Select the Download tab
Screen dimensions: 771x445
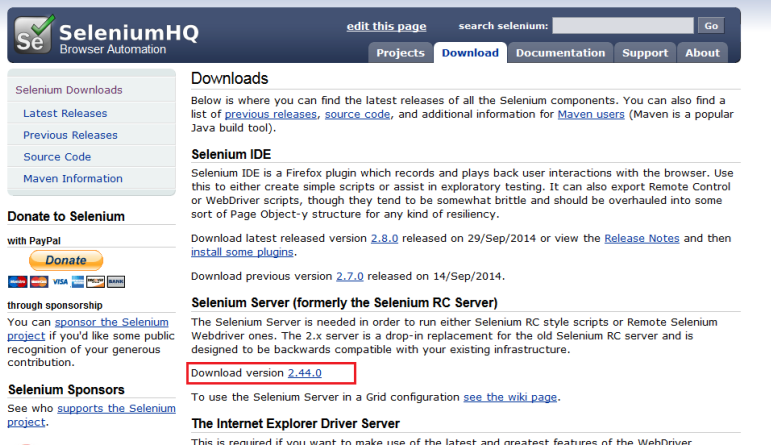470,53
